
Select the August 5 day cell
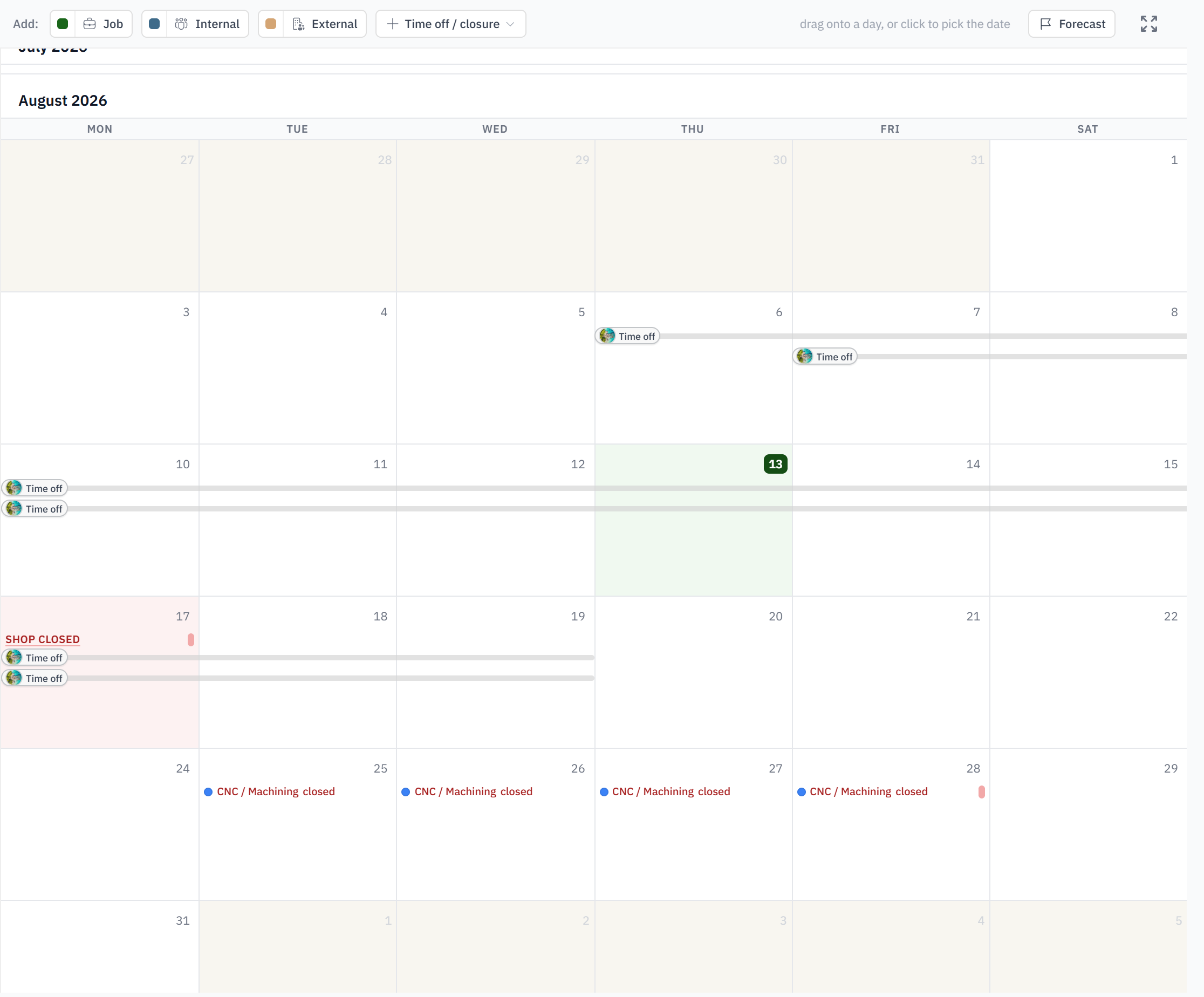tap(495, 368)
